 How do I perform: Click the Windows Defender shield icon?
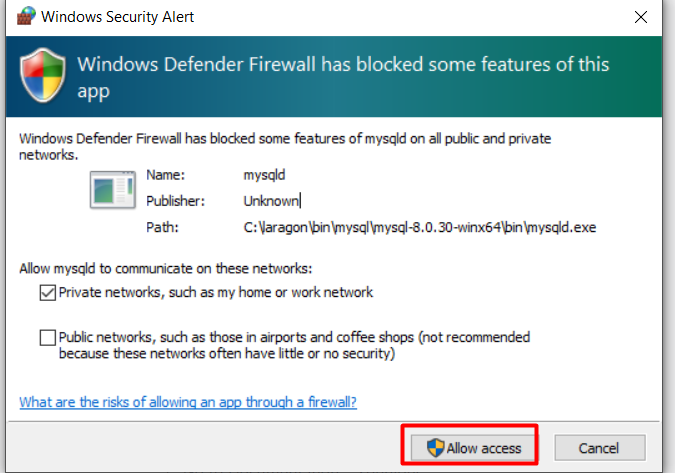click(x=43, y=75)
